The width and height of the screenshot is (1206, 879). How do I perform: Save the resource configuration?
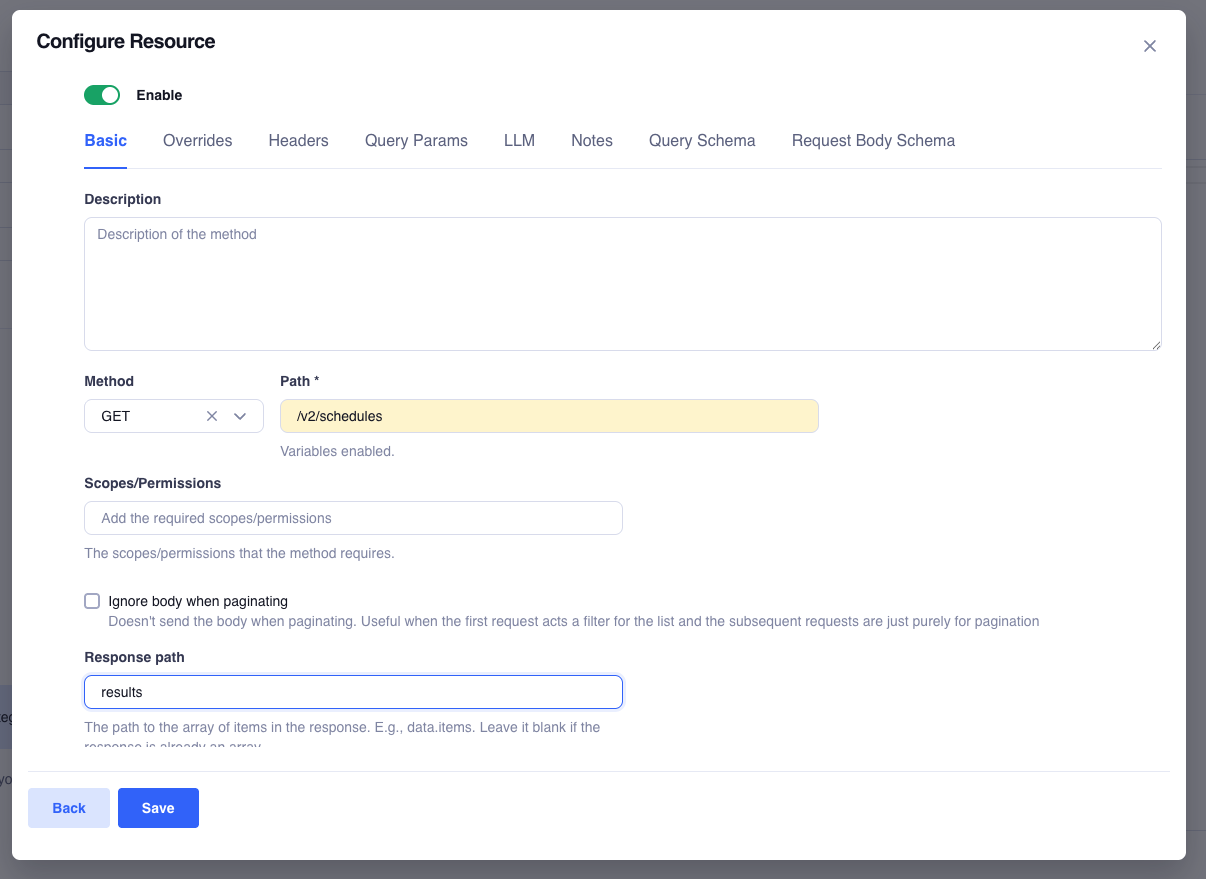[x=158, y=808]
